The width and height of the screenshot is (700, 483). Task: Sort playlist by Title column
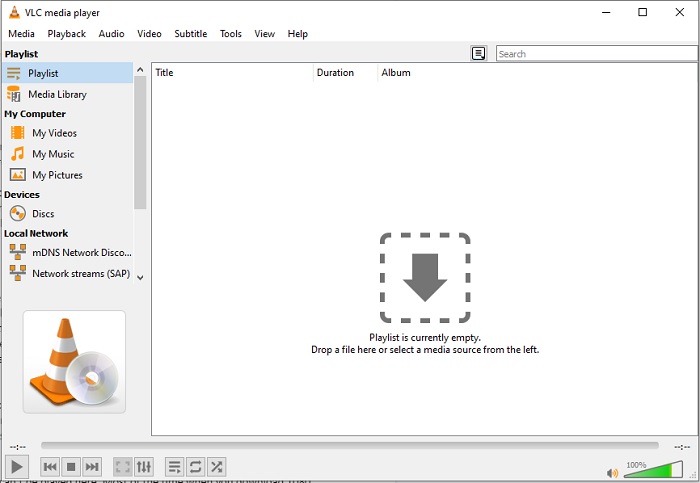[233, 73]
